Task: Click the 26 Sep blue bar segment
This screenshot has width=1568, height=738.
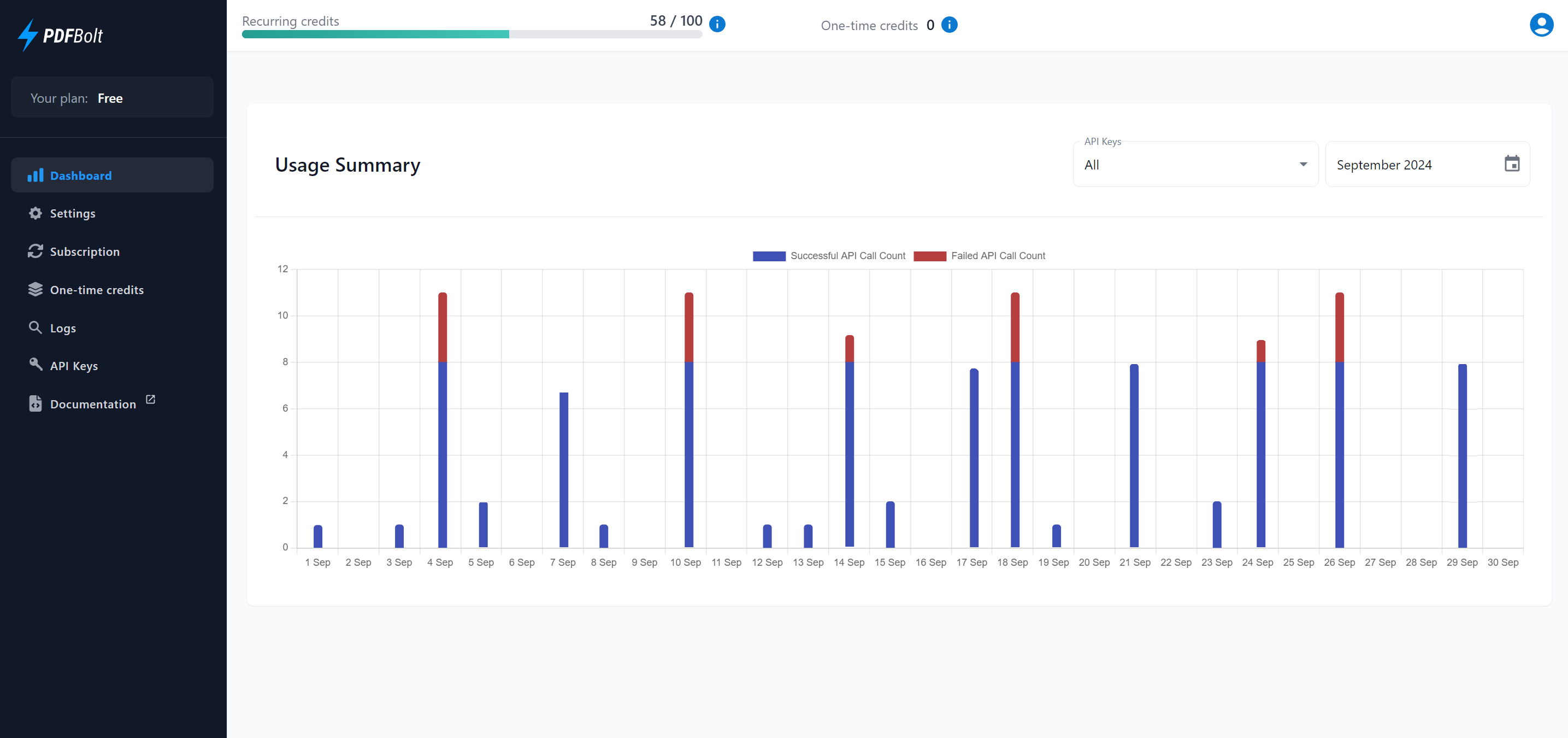Action: point(1340,454)
